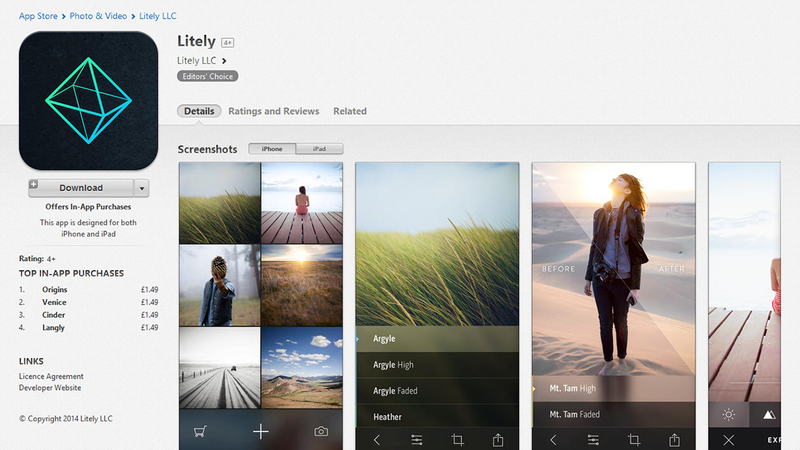Click the X close icon in fourth screenshot
This screenshot has width=800, height=450.
click(x=729, y=440)
